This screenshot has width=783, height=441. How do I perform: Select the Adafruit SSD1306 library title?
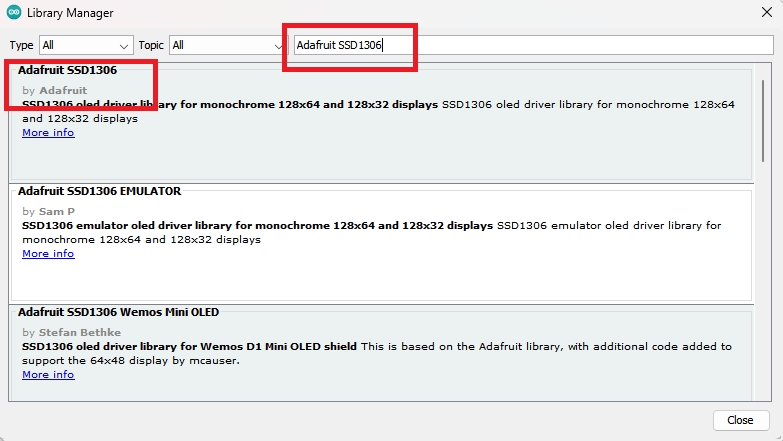tap(67, 70)
